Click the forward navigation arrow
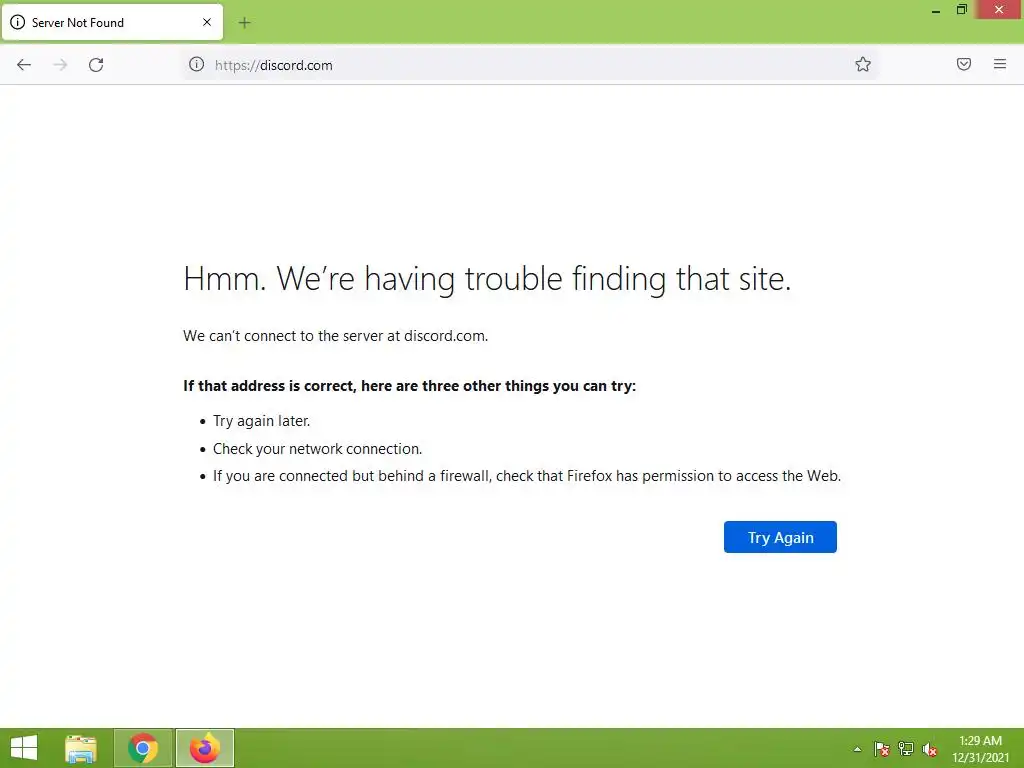Screen dimensions: 1024x768 click(x=60, y=65)
